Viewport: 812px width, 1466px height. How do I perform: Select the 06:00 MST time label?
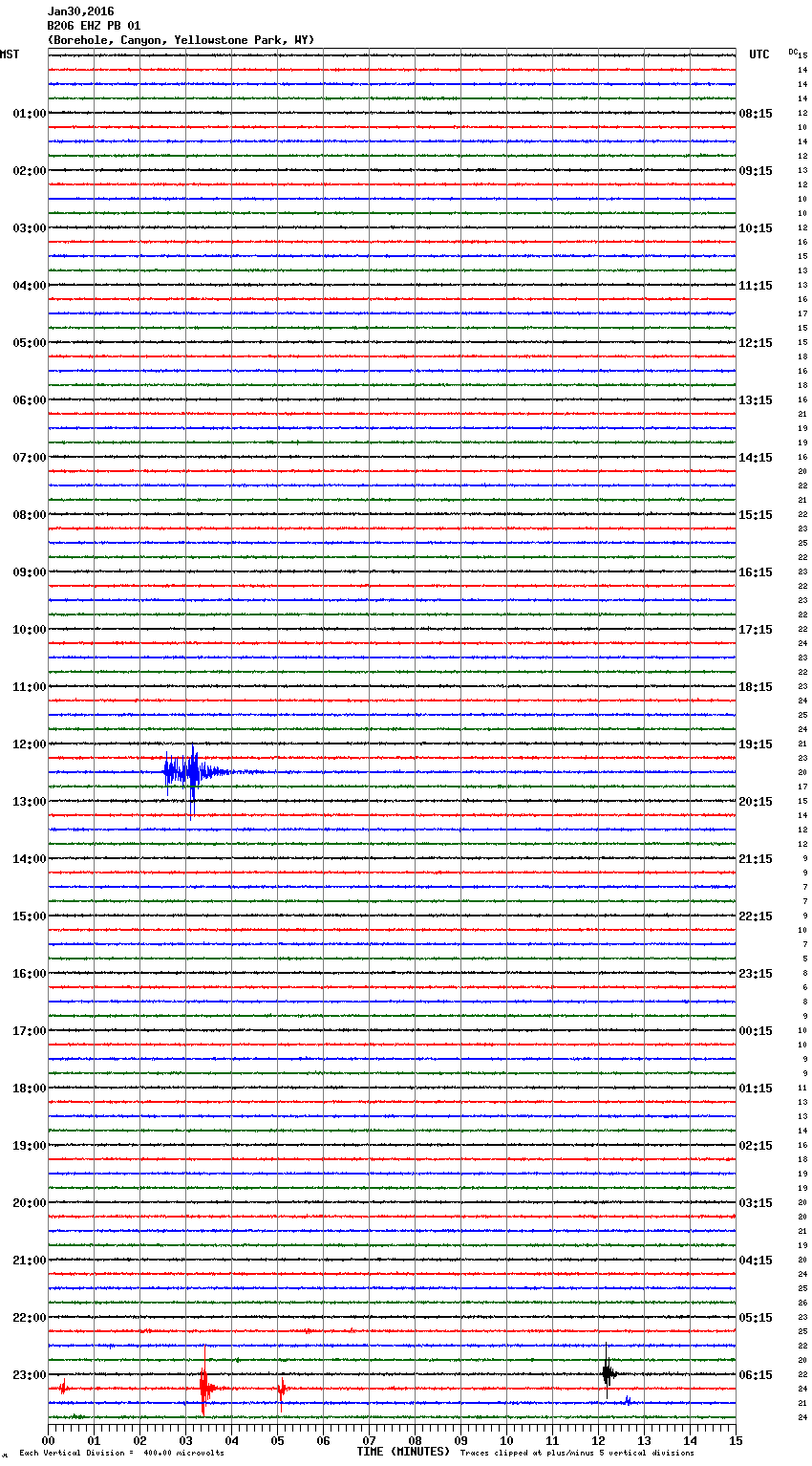click(x=29, y=400)
